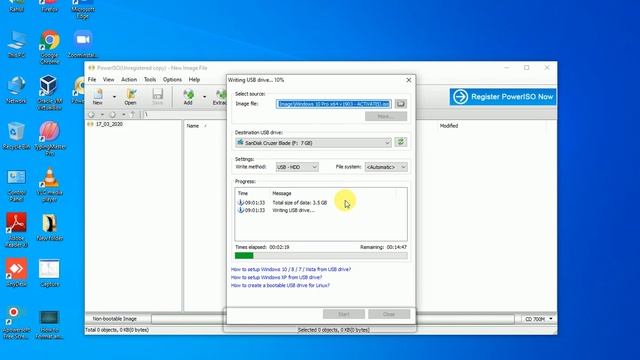Open the Windows 10/8/7/Vista USB setup link

click(x=291, y=269)
